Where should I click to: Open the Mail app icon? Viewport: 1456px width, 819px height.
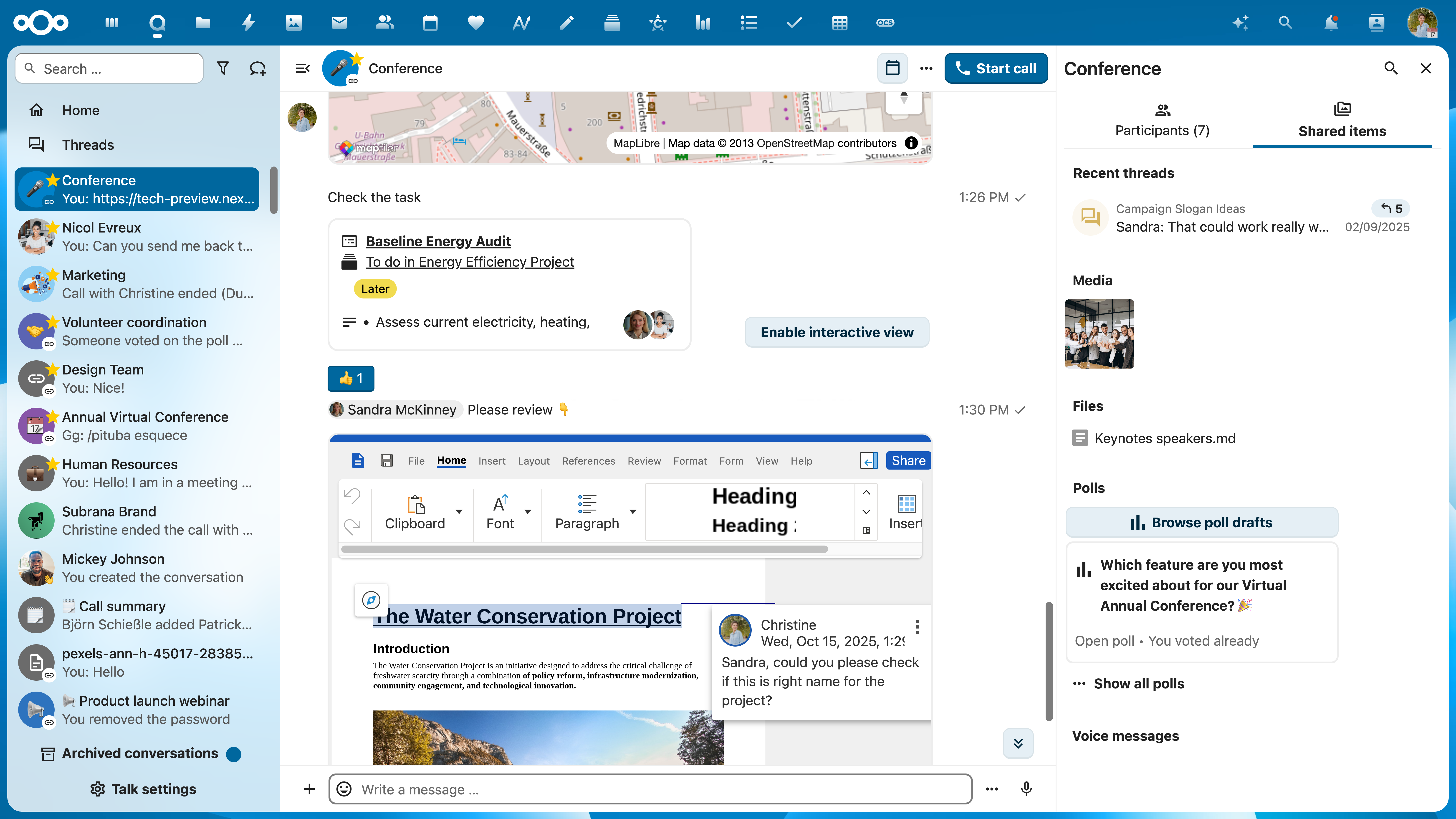[339, 23]
